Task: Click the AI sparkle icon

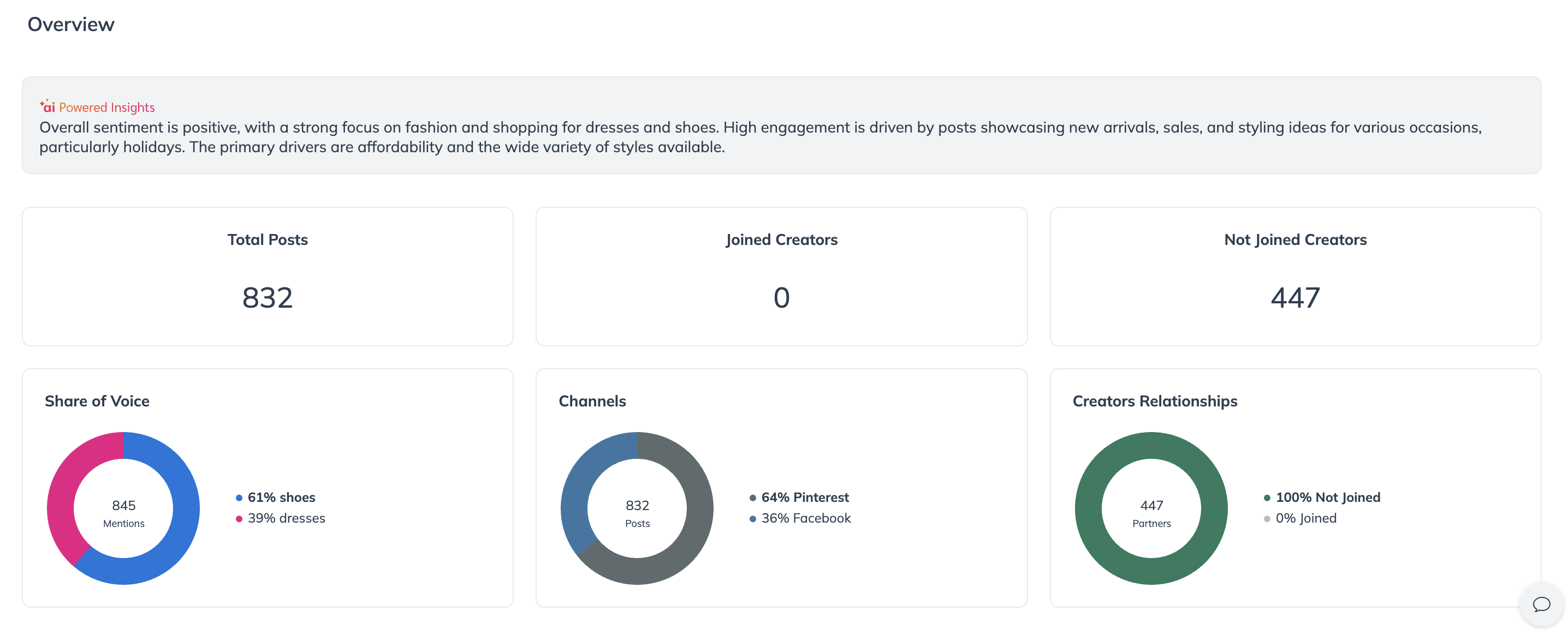Action: coord(47,106)
